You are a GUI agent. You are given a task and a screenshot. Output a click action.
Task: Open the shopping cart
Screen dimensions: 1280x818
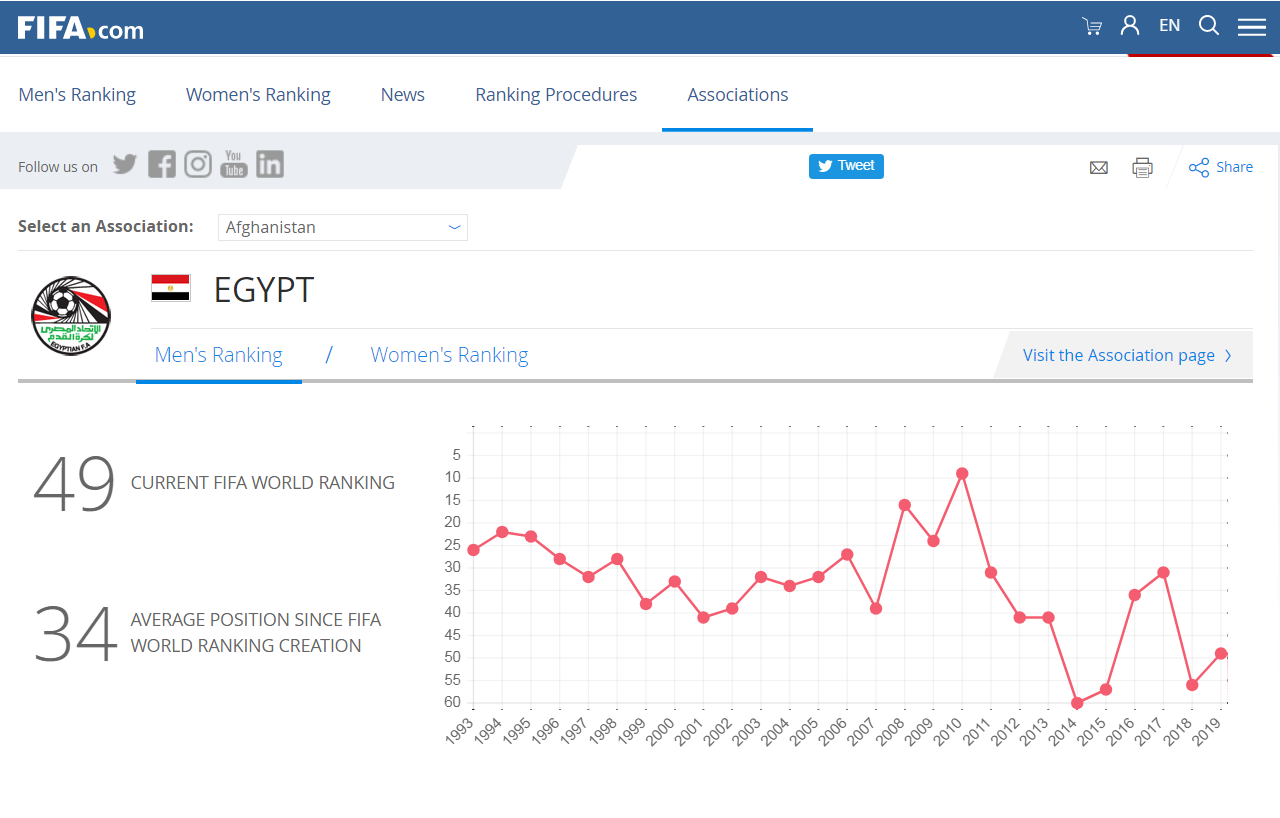1092,26
